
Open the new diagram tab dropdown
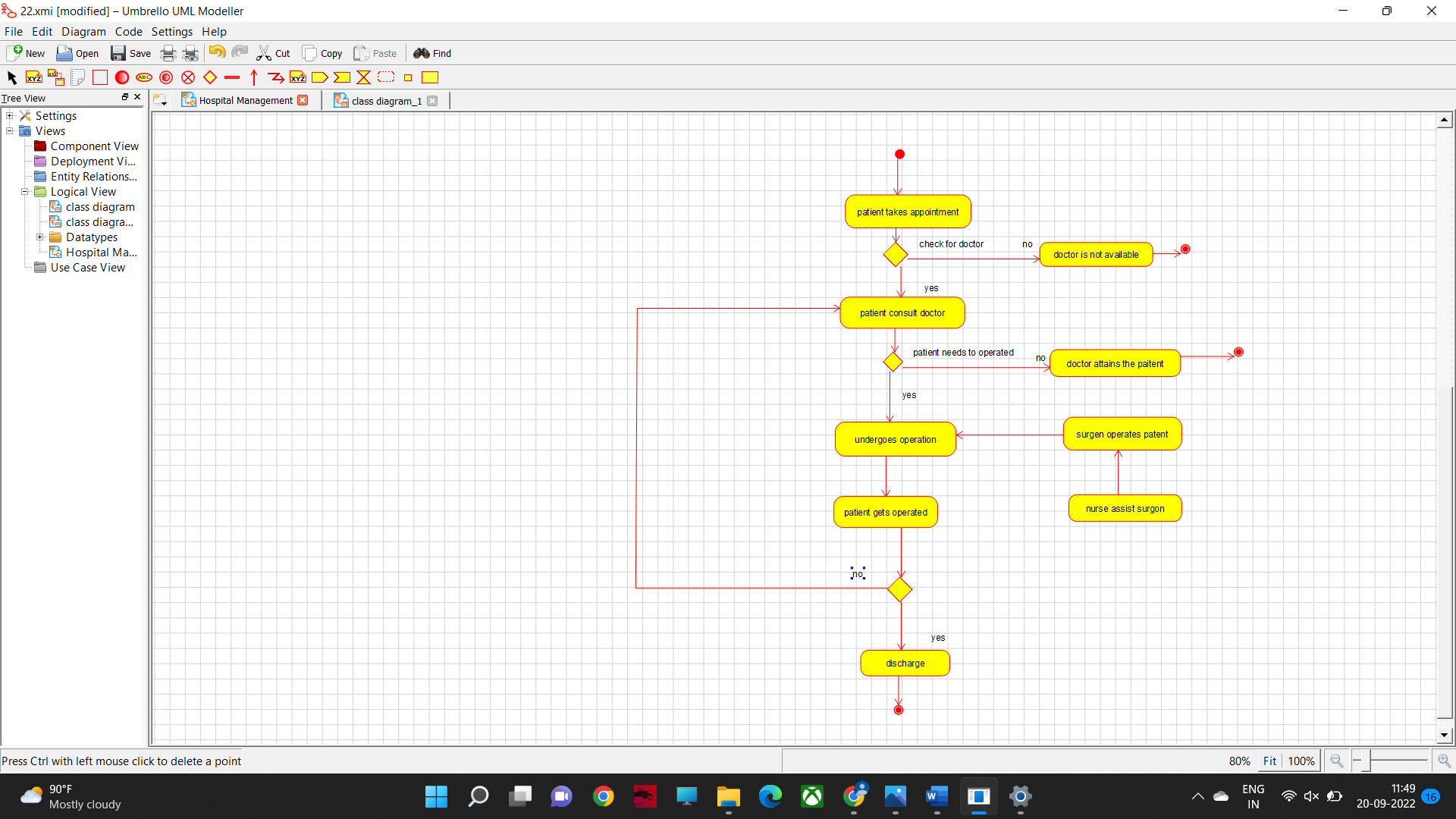[x=160, y=100]
